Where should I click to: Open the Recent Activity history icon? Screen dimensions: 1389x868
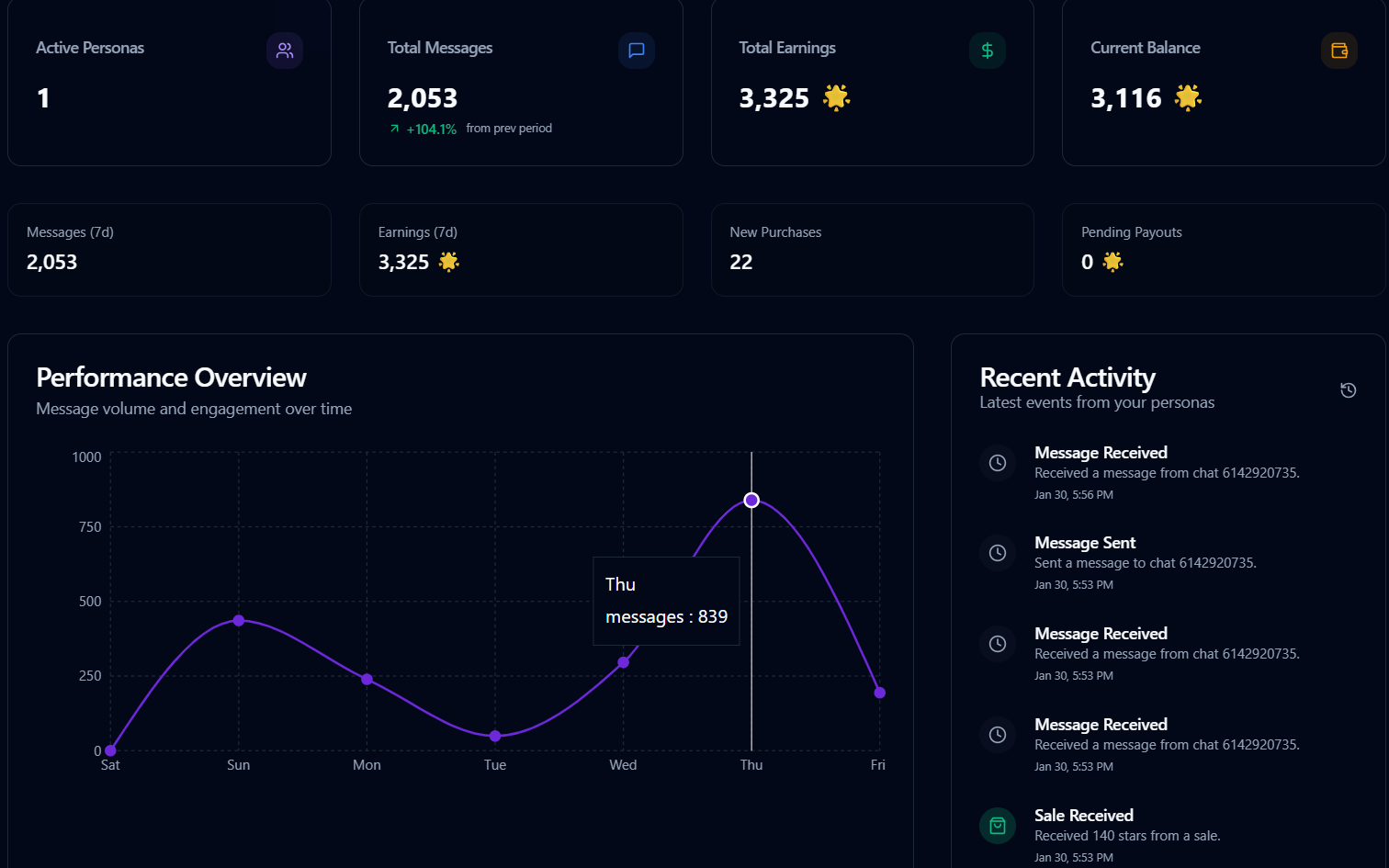pos(1348,389)
